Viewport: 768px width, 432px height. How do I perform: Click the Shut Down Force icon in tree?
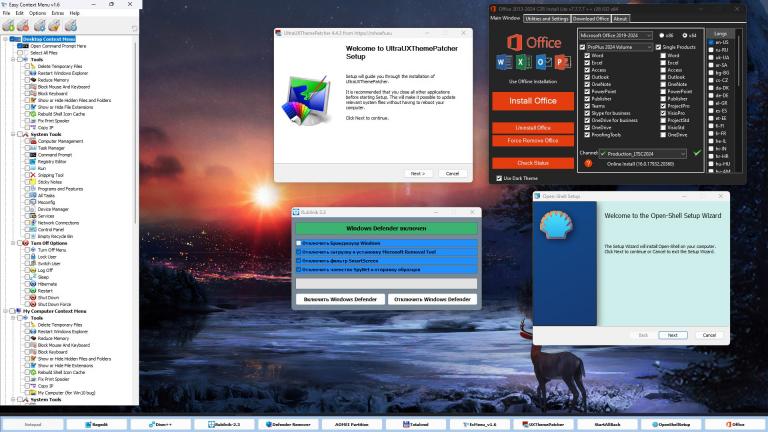[33, 304]
